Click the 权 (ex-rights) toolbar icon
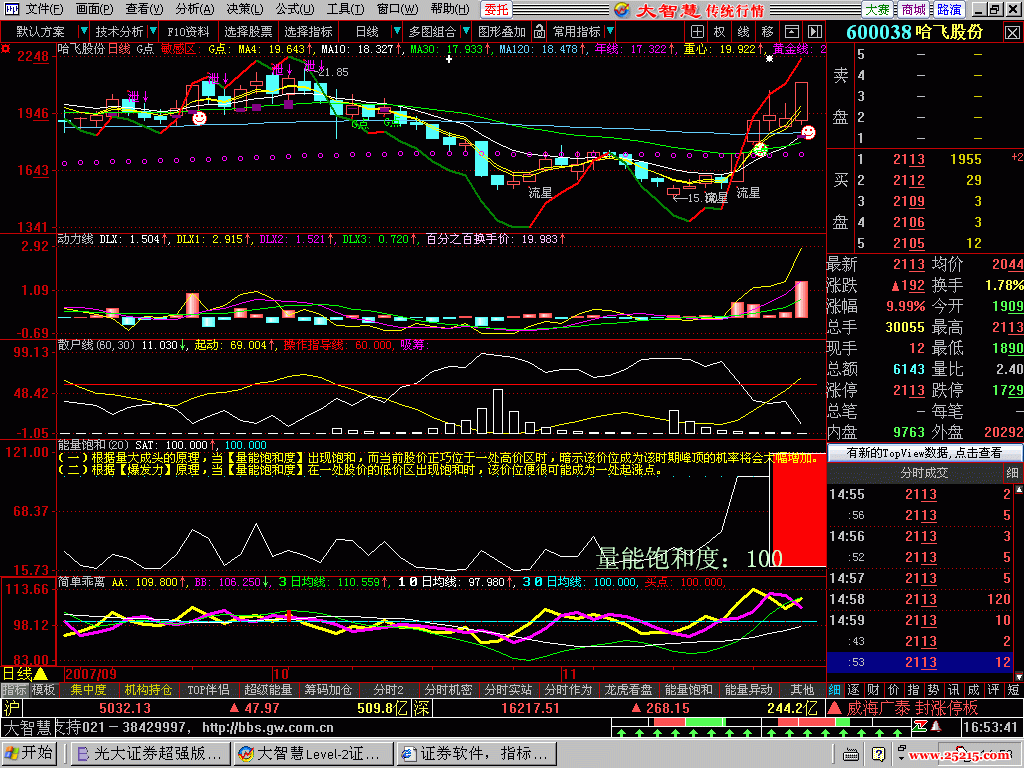Screen dimensions: 1024x768 click(719, 32)
